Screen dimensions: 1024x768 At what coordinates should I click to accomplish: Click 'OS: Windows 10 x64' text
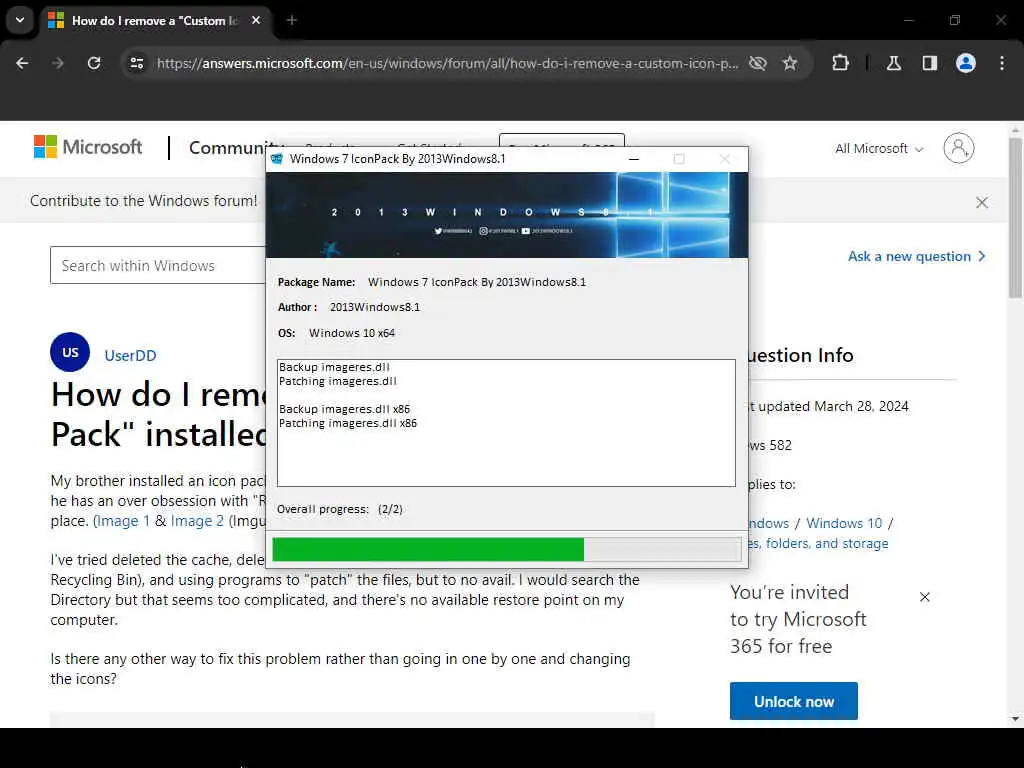click(x=336, y=333)
